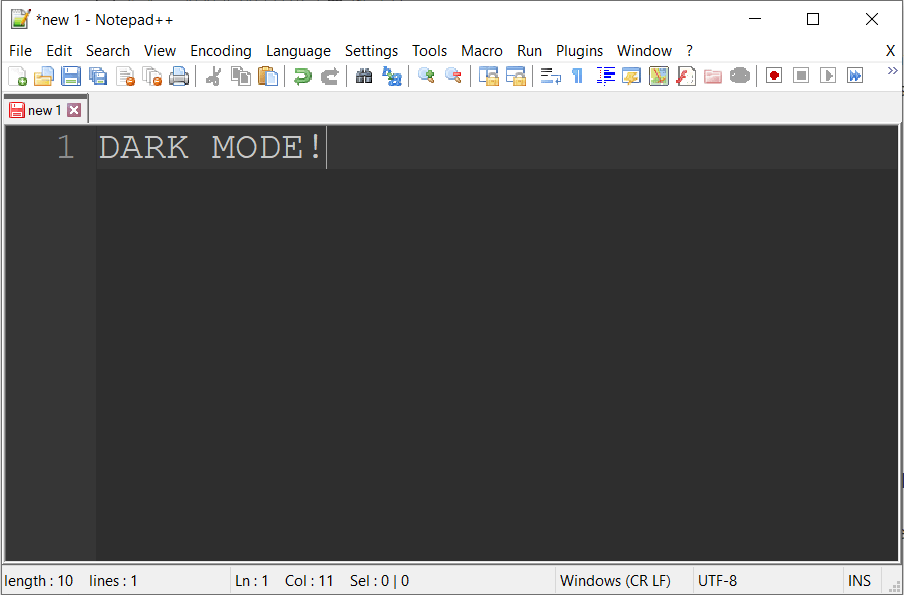Open the Encoding menu
The width and height of the screenshot is (904, 595).
tap(220, 50)
